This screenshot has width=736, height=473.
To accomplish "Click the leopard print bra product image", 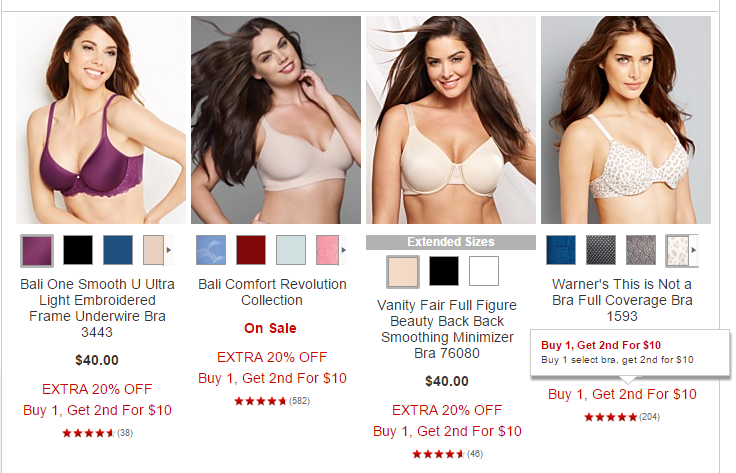I will [626, 120].
